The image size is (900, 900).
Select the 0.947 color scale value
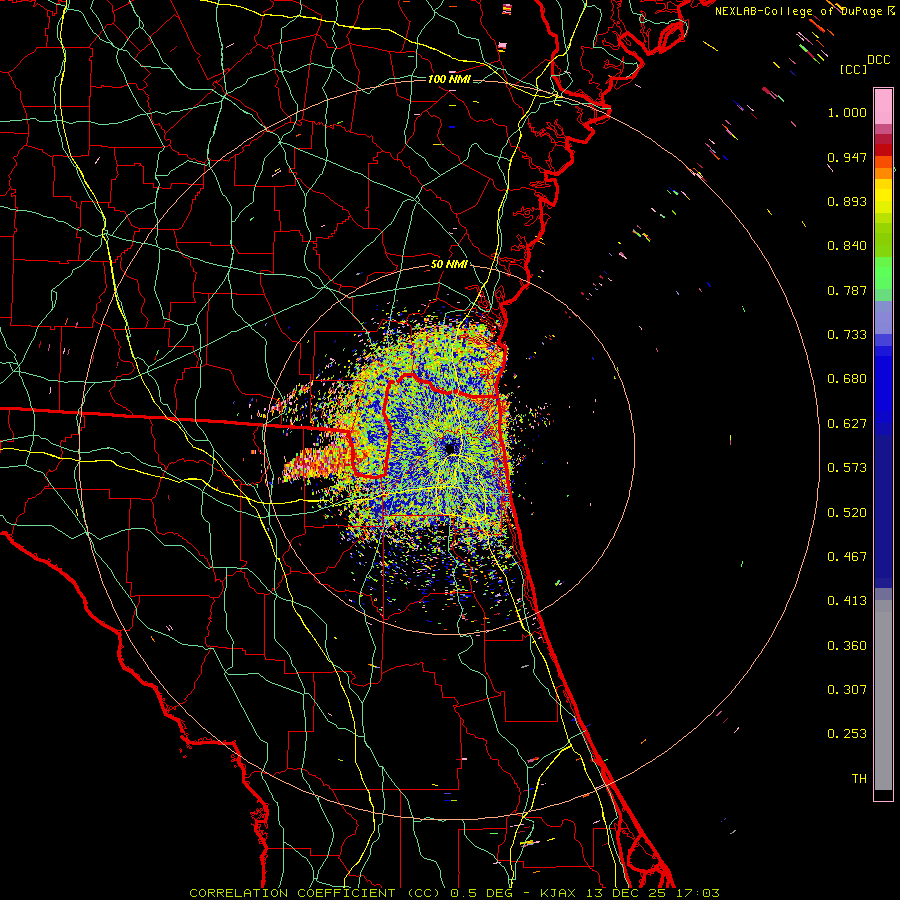[x=847, y=157]
